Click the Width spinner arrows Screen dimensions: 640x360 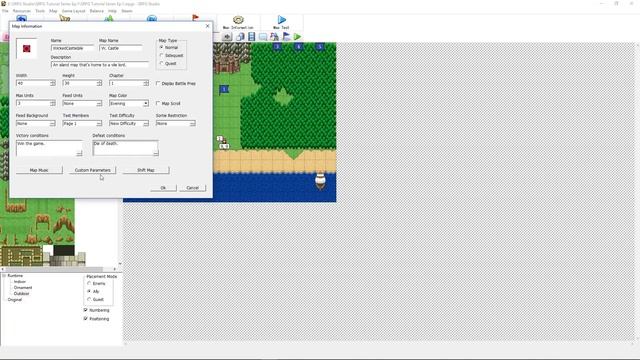[53, 83]
